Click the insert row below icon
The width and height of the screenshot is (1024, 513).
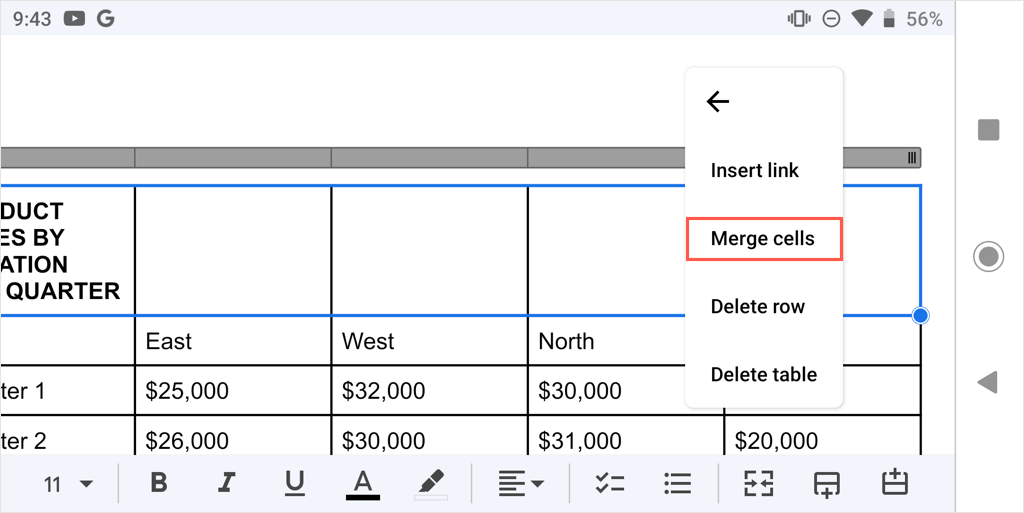(x=826, y=484)
